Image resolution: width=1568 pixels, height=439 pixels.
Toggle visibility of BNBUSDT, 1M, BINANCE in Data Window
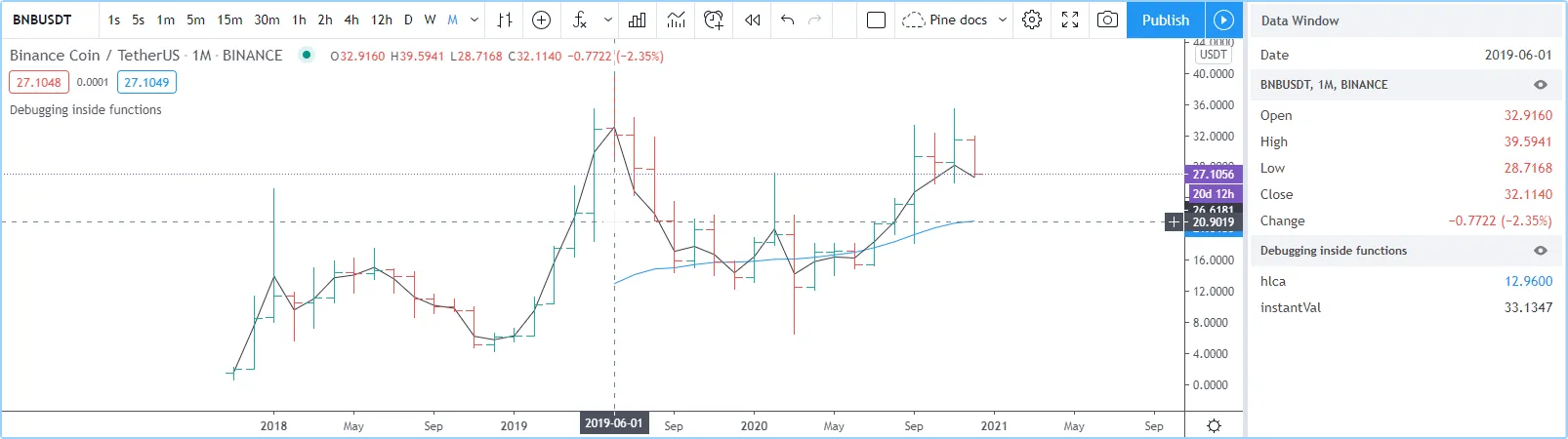(1541, 85)
